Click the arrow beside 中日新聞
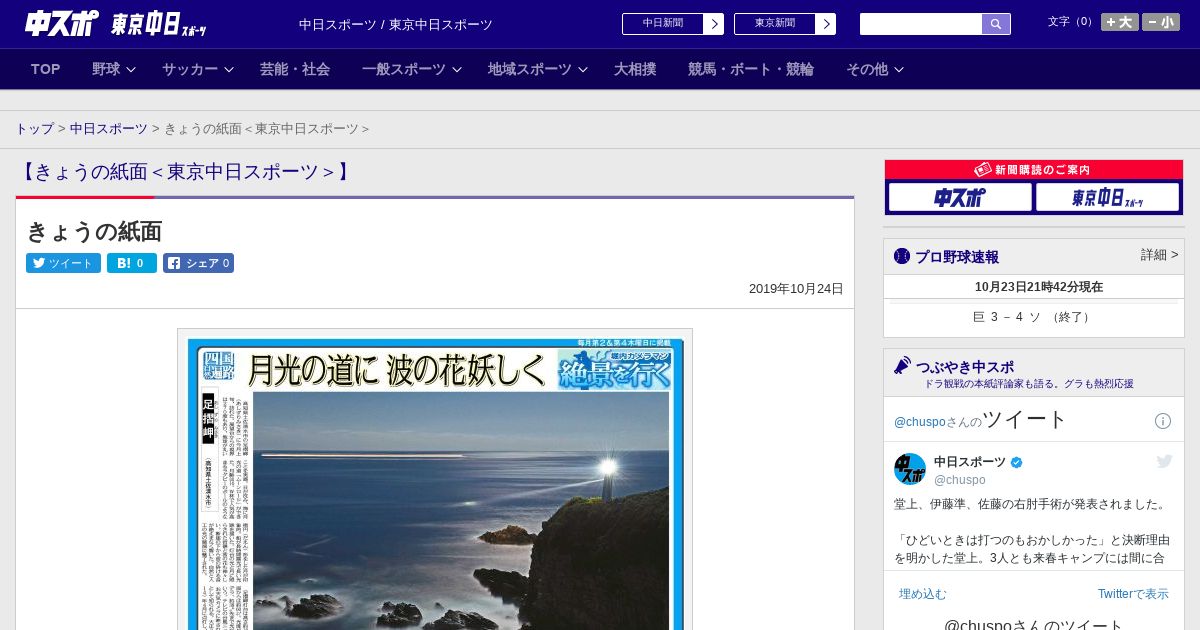1200x630 pixels. click(714, 24)
